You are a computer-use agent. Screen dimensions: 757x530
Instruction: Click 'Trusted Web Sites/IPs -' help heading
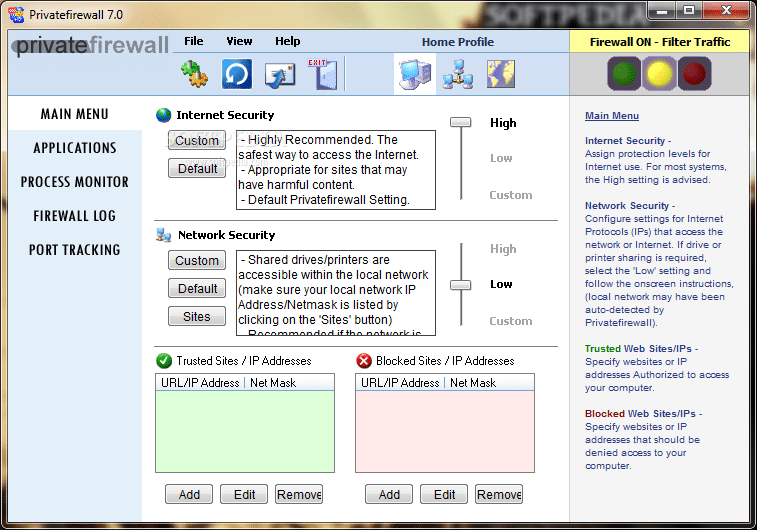(641, 349)
